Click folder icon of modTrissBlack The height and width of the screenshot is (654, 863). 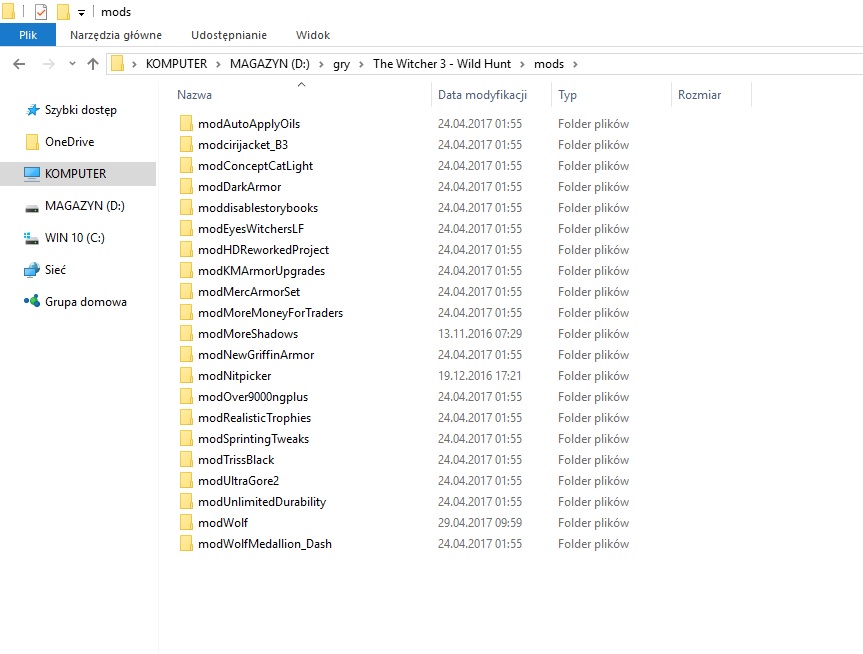186,459
